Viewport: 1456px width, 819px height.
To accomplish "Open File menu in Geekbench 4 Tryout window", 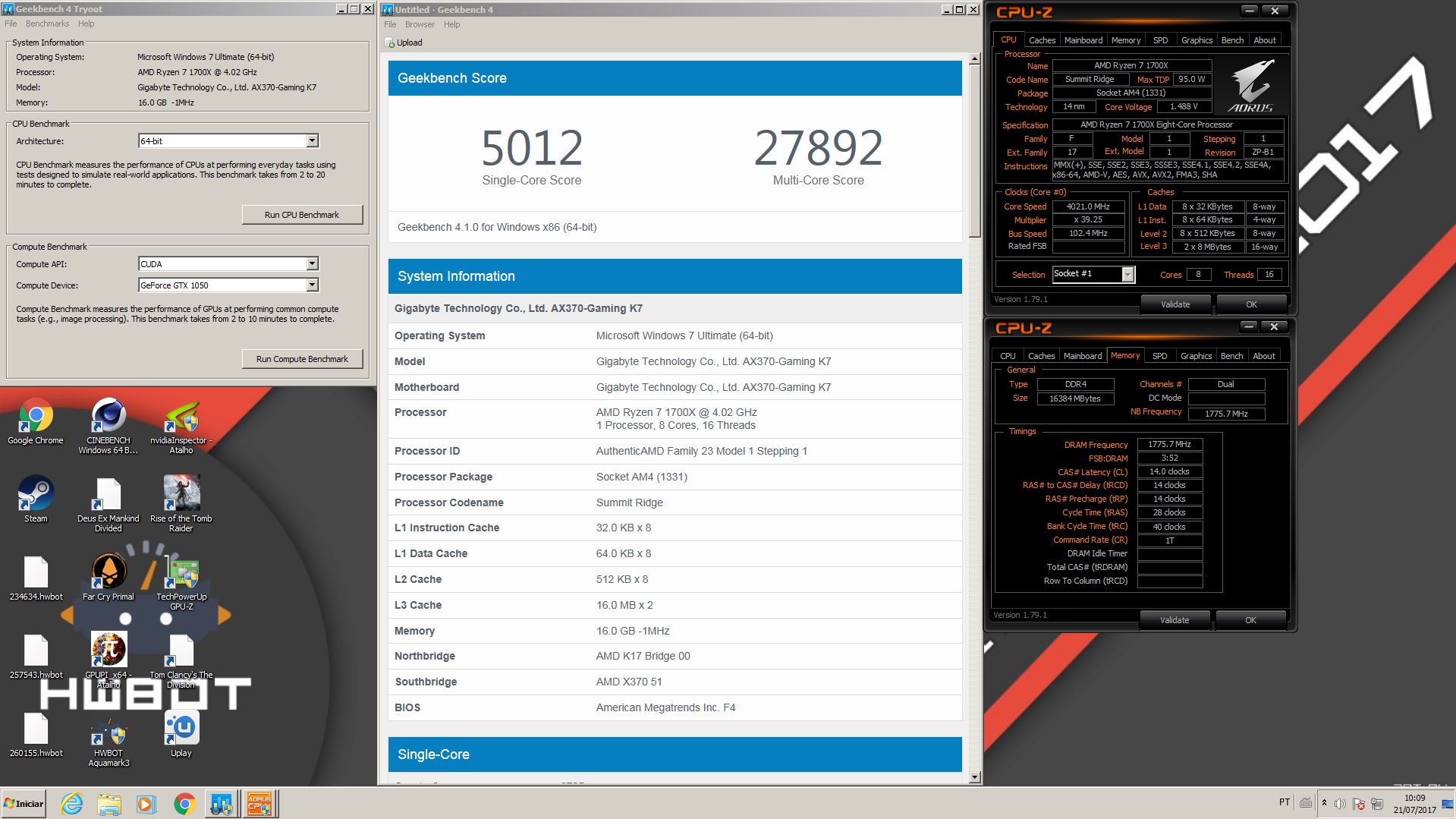I will click(11, 24).
